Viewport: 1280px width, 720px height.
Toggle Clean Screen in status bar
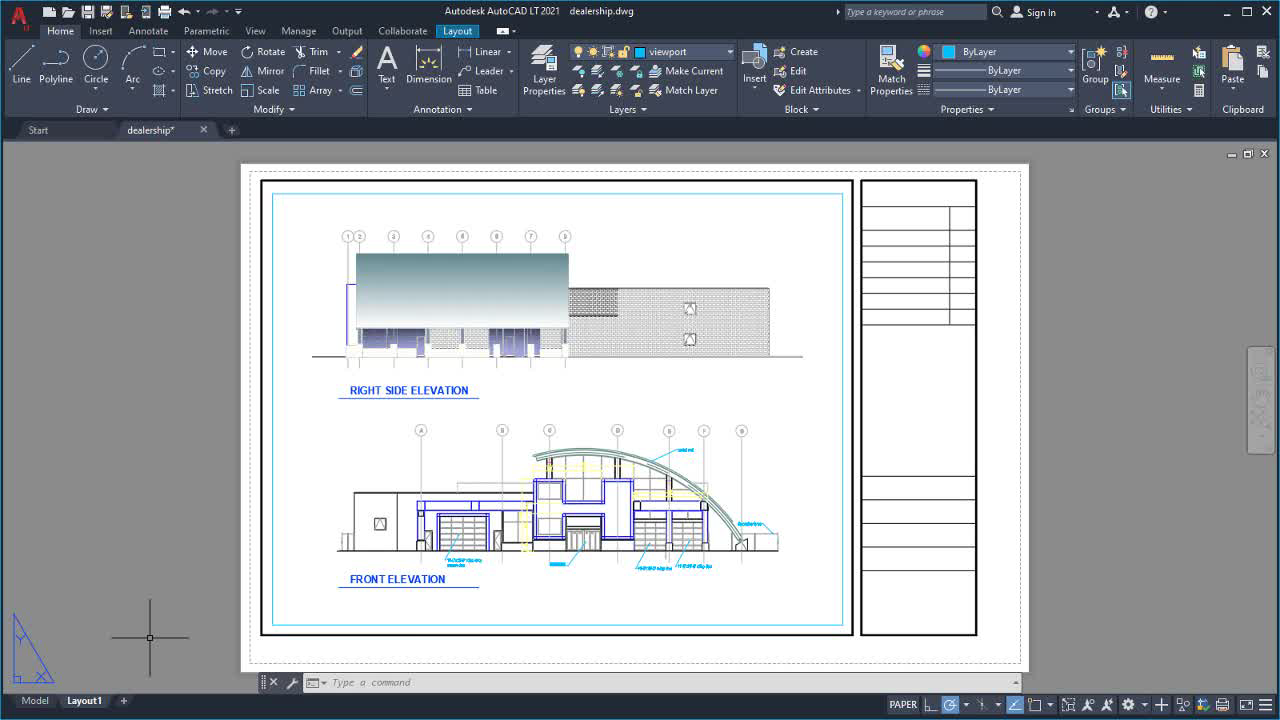[1247, 704]
